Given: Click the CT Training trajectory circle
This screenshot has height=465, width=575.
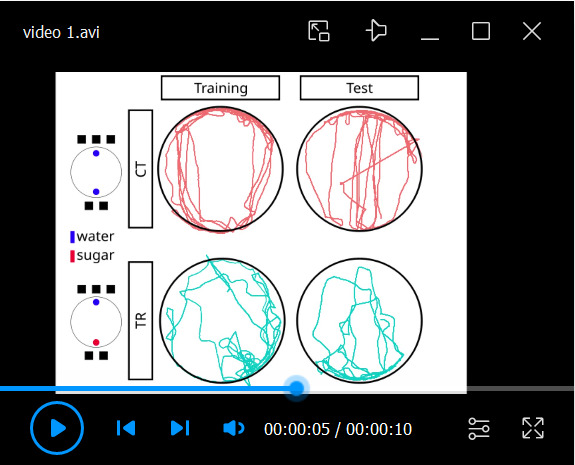Looking at the screenshot, I should point(221,169).
